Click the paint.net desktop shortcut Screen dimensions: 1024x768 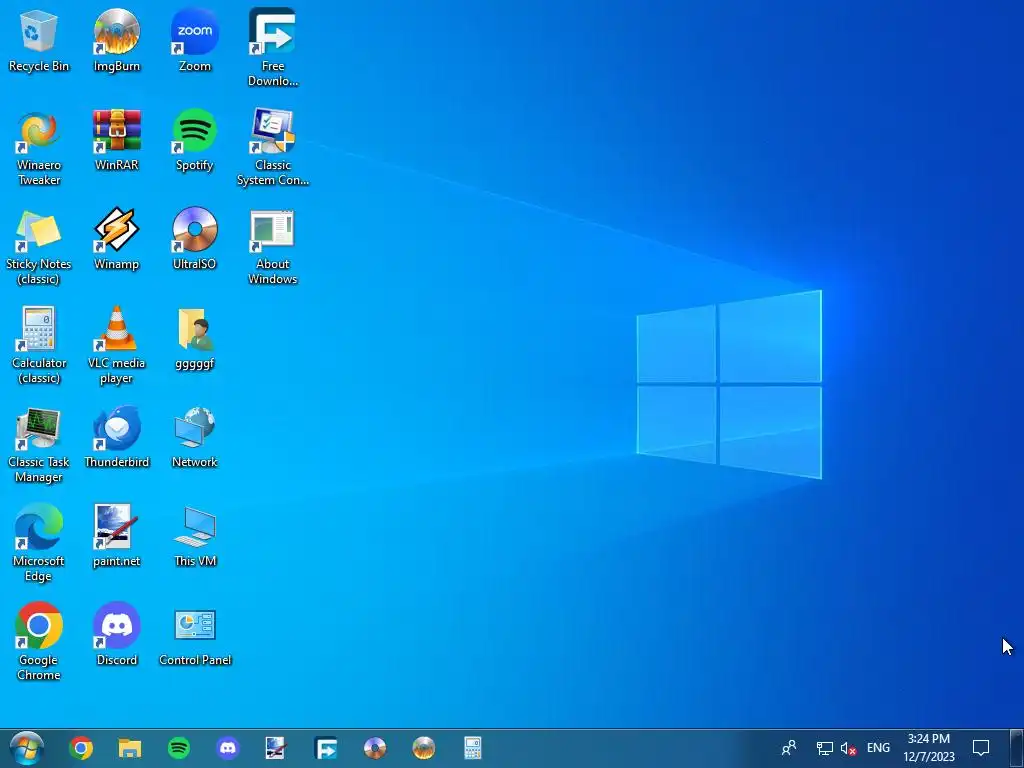click(x=116, y=536)
